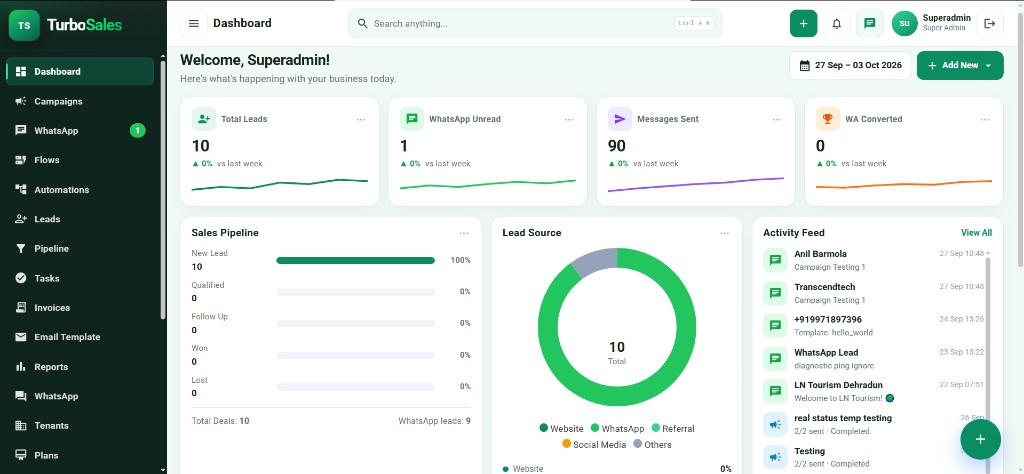
Task: Click the WhatsApp Lead message icon
Action: [x=775, y=358]
